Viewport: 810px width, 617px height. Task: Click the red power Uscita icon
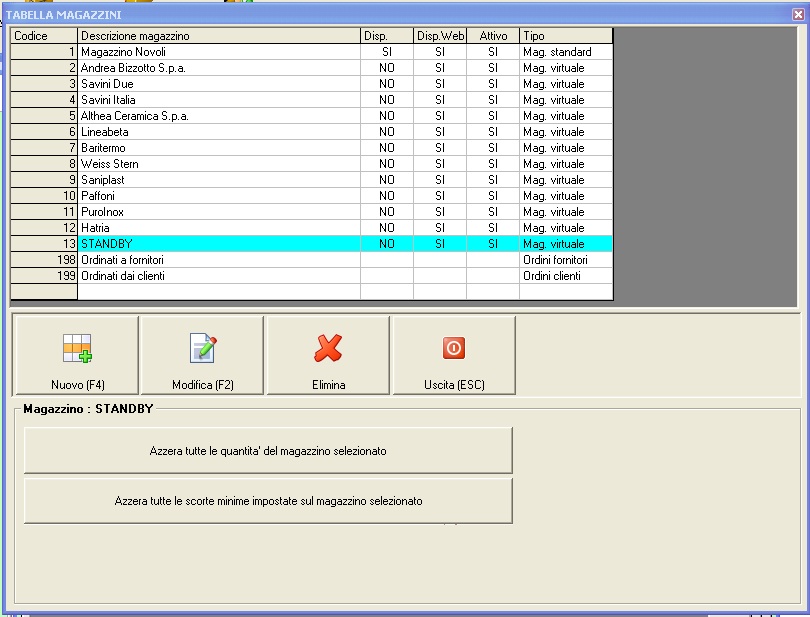pos(454,348)
